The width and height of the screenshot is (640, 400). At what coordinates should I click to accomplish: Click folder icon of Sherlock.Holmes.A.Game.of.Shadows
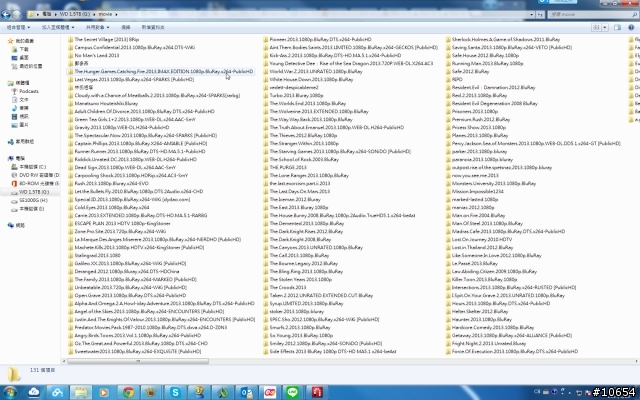(x=448, y=40)
